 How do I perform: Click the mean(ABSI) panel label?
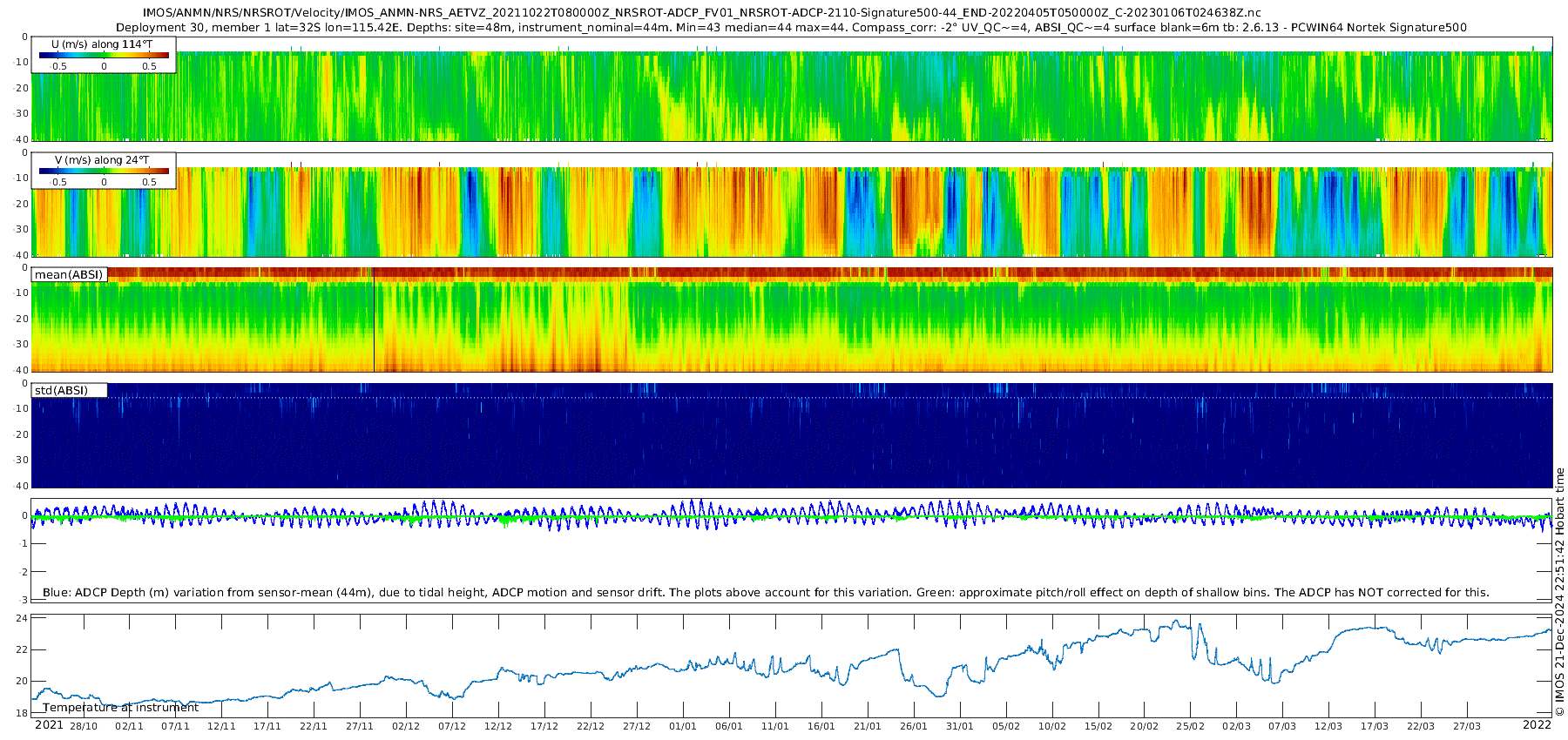pos(69,275)
